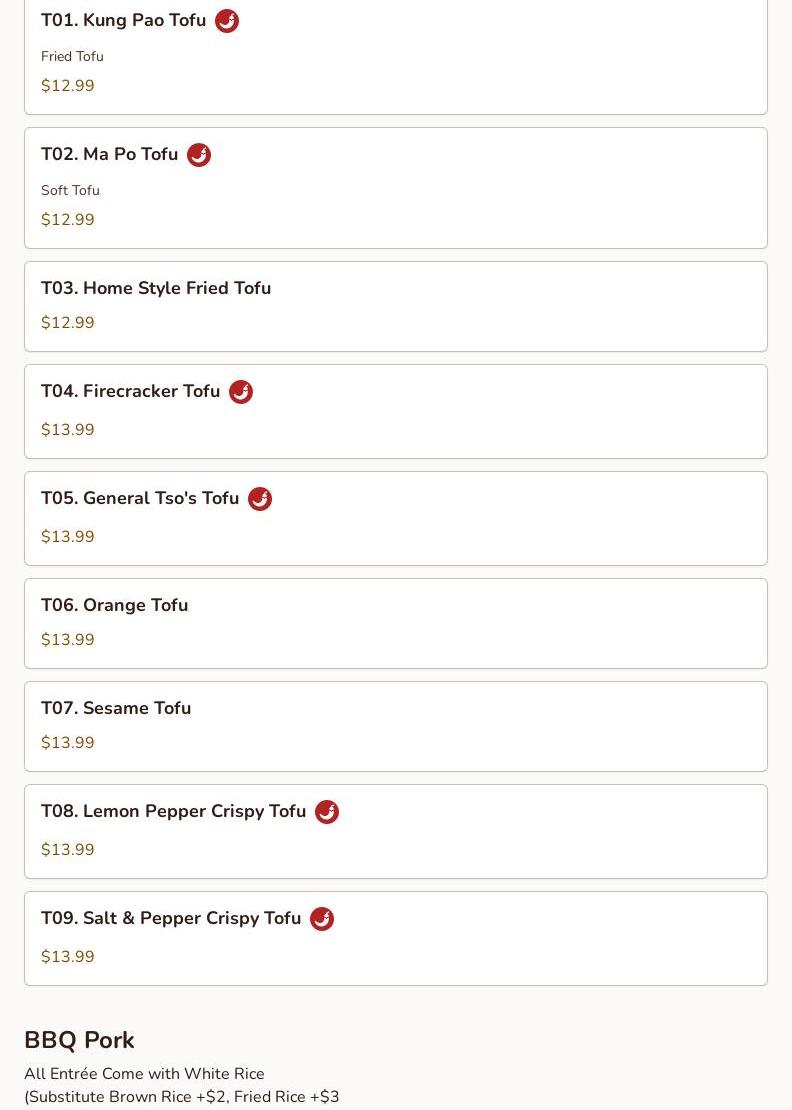Click the spicy icon after Lemon Pepper Crispy Tofu

pos(326,812)
